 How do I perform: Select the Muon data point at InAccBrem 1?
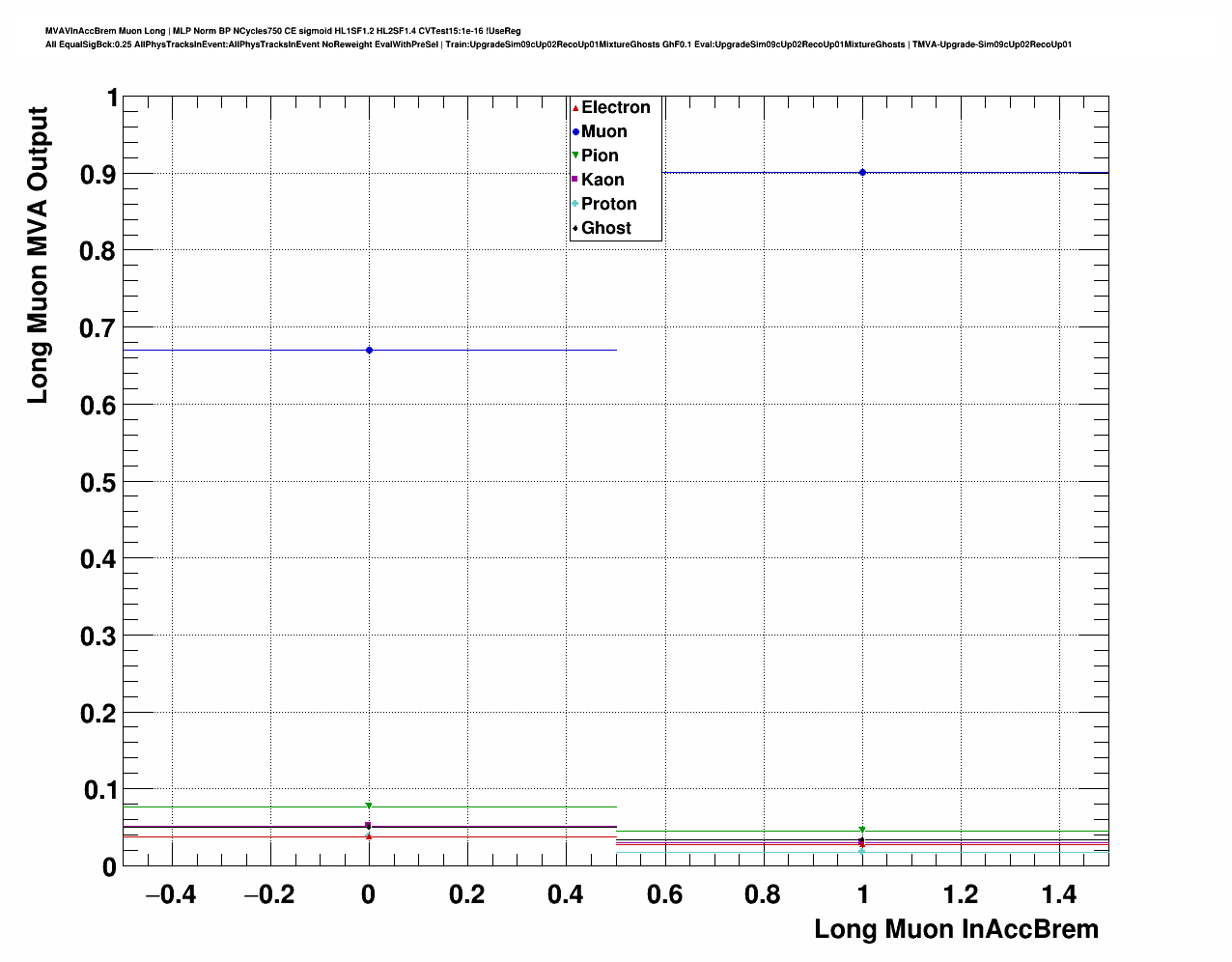click(862, 173)
